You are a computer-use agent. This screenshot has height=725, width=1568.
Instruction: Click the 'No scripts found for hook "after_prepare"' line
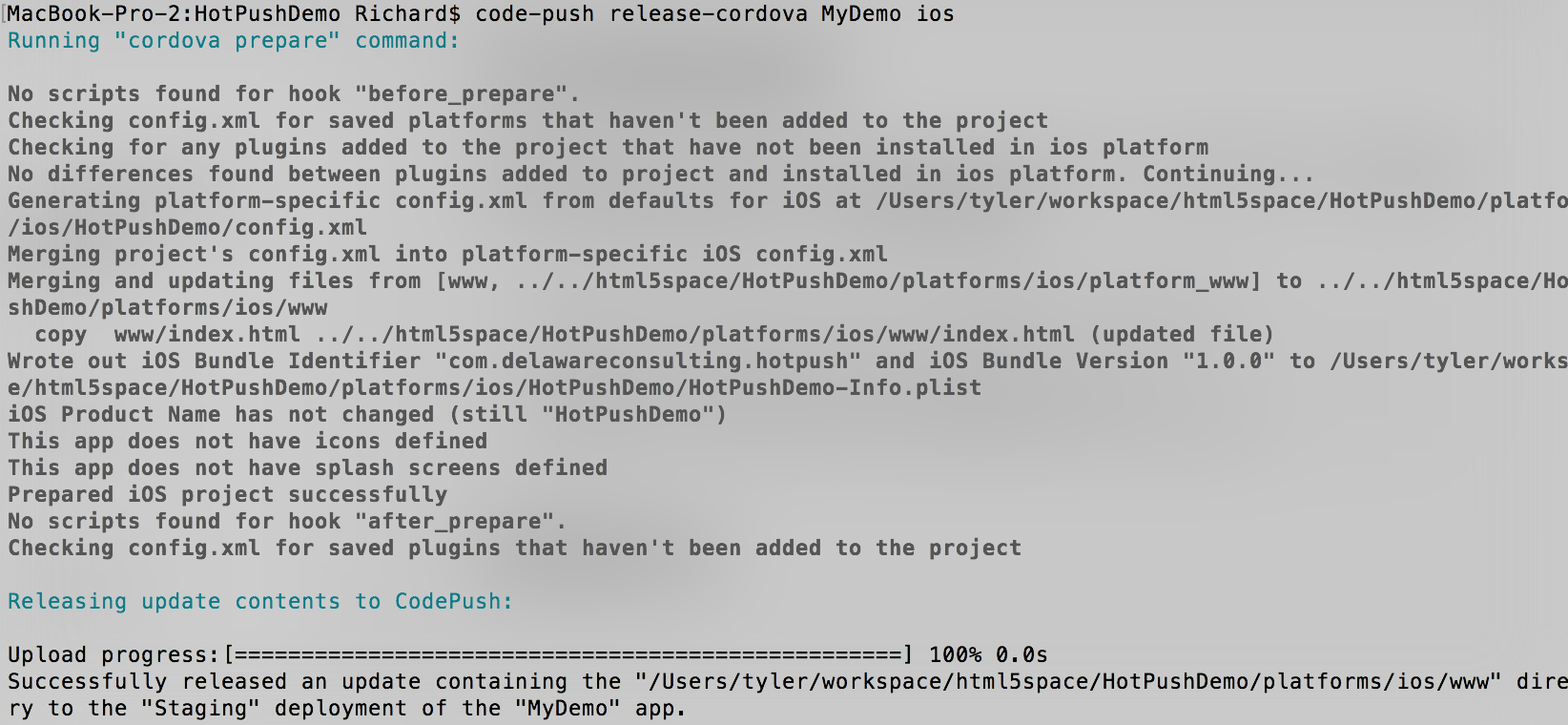coord(287,522)
